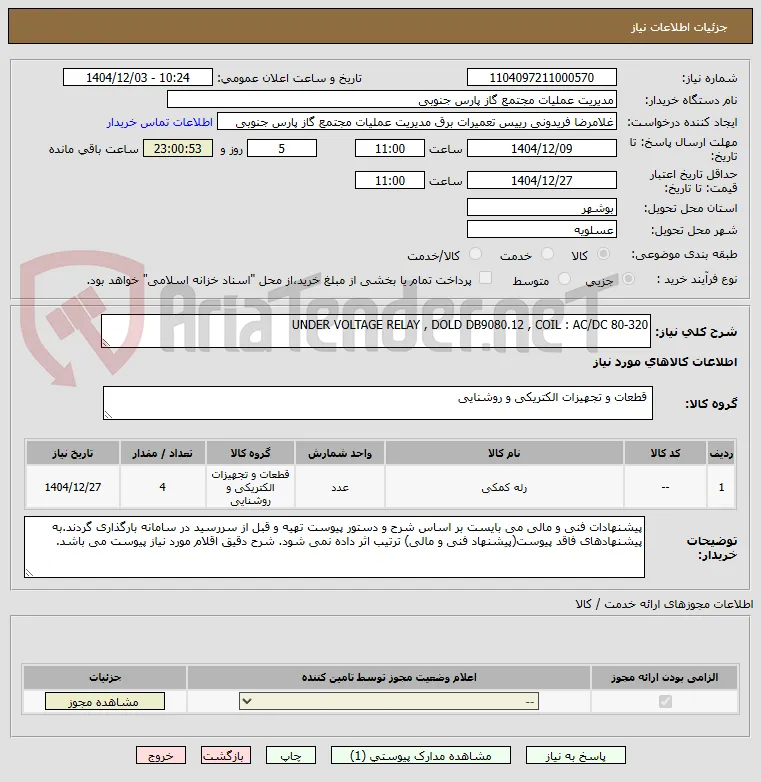Select the متوسط purchase type radio

[x=564, y=279]
